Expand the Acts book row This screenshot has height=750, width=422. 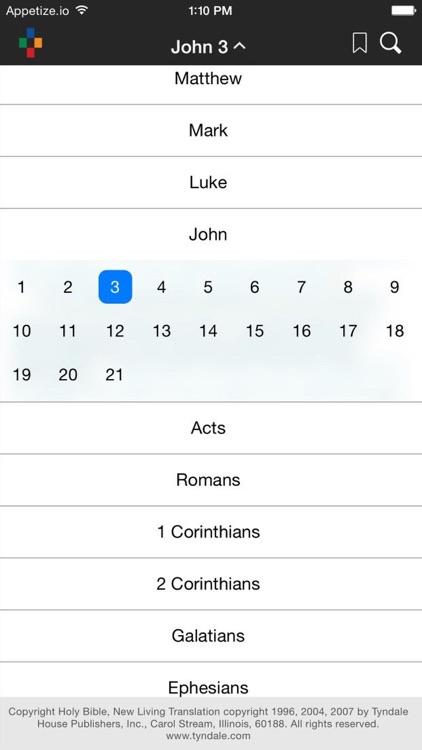(x=211, y=428)
